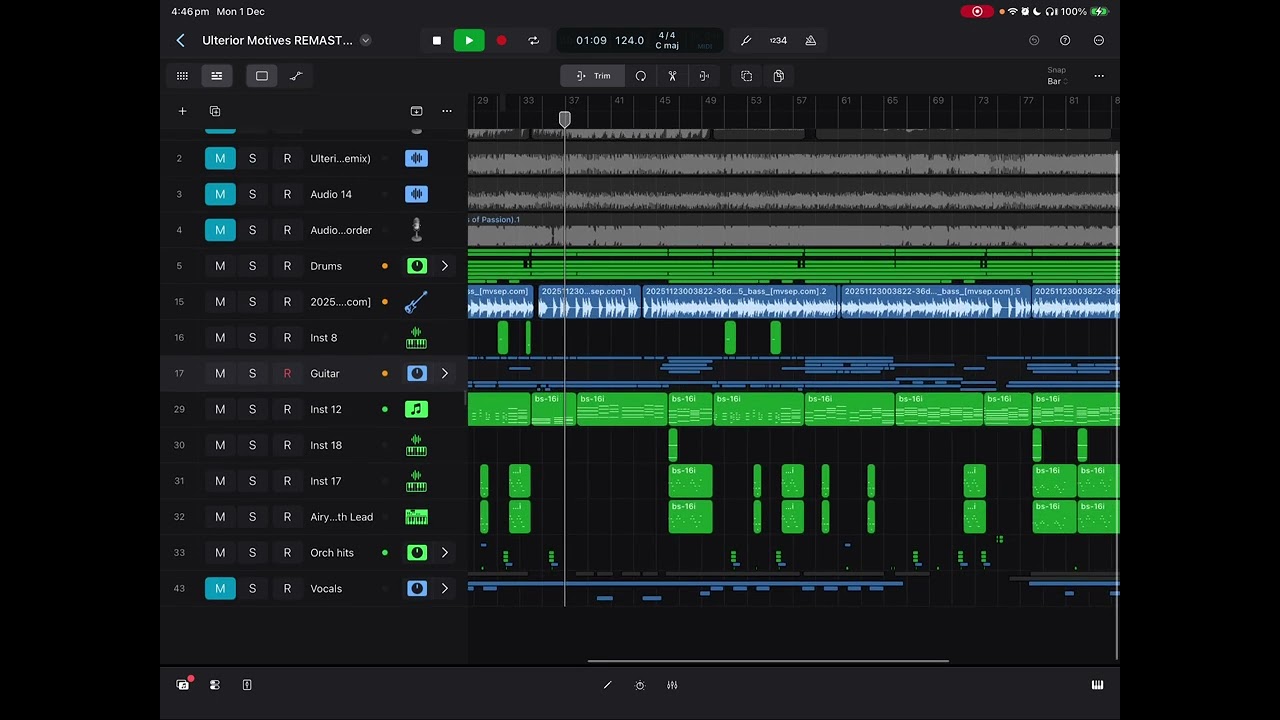Open project title dropdown chevron
The height and width of the screenshot is (720, 1280).
pos(366,40)
